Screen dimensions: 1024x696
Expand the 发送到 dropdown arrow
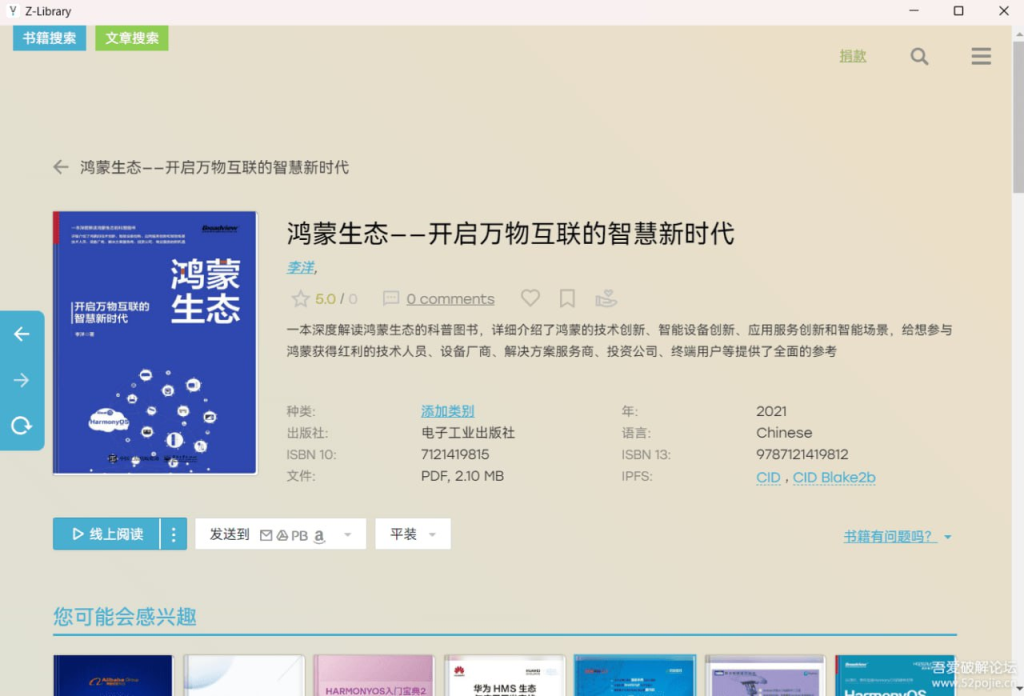tap(347, 535)
